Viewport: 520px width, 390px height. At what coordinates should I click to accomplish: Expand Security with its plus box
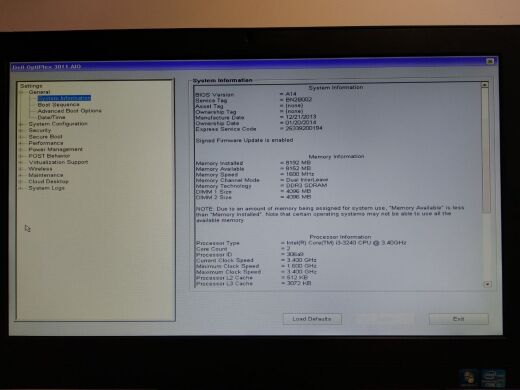coord(21,130)
